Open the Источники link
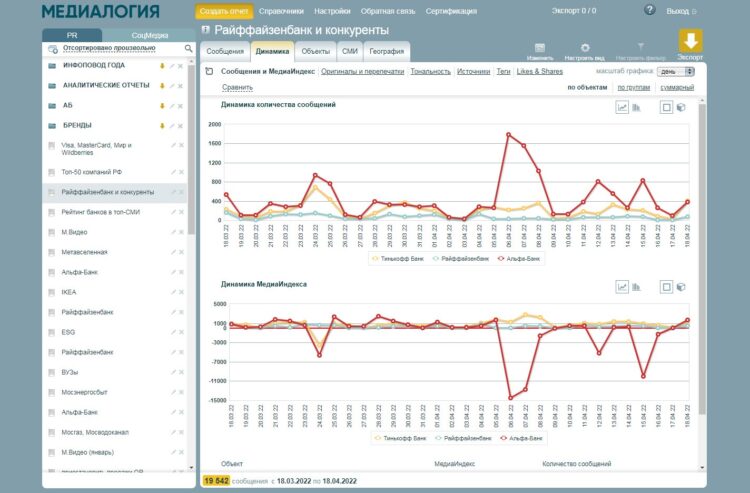Image resolution: width=750 pixels, height=493 pixels. 473,71
